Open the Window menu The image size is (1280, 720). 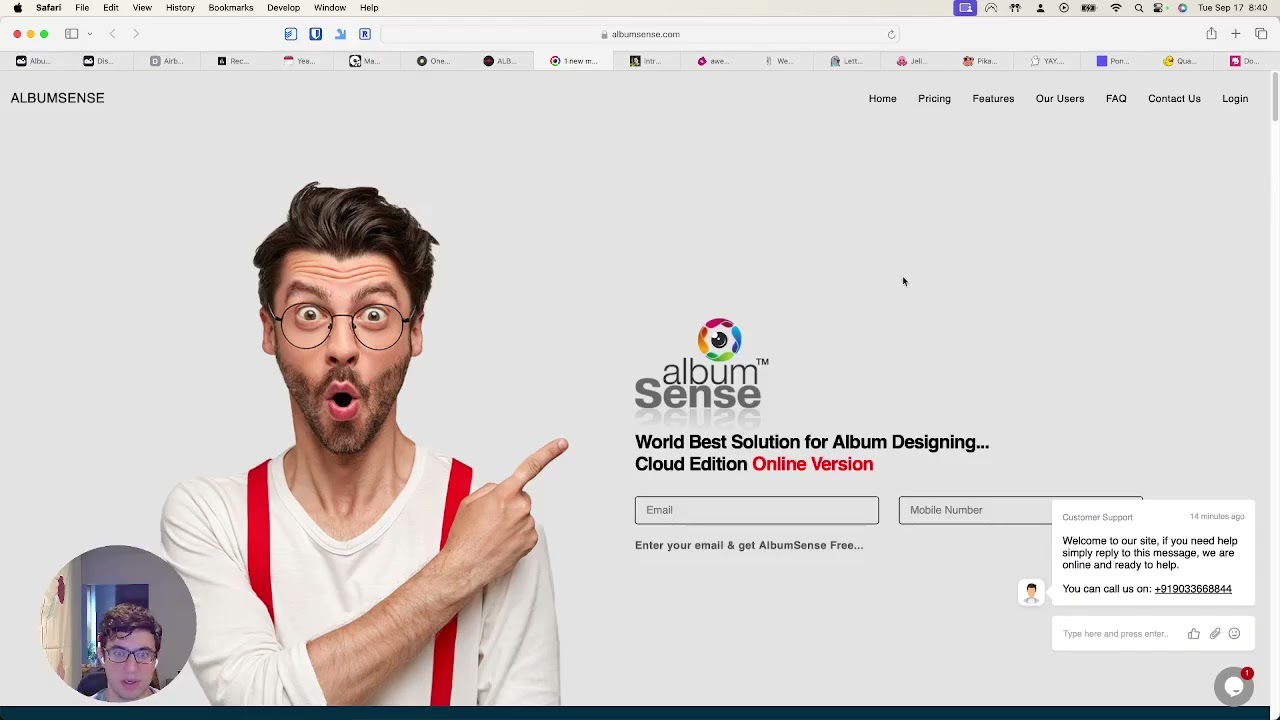(x=330, y=8)
